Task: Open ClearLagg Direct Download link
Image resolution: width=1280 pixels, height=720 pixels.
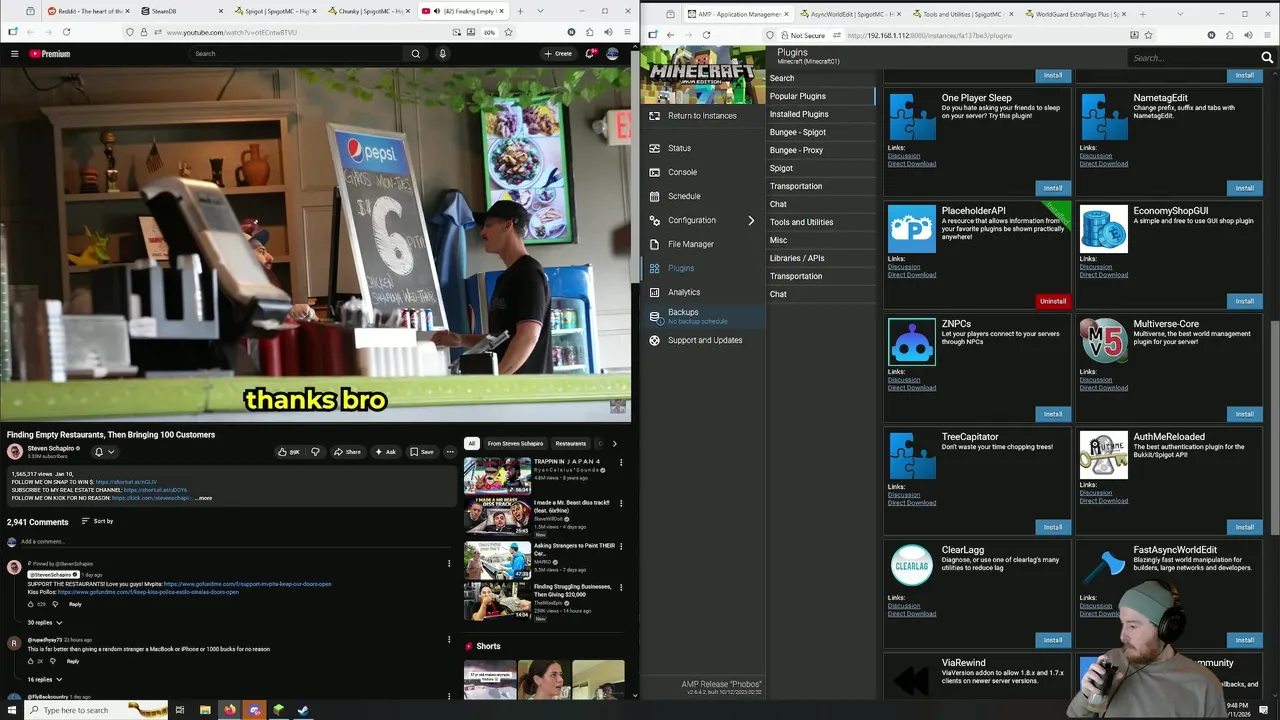Action: click(x=912, y=614)
